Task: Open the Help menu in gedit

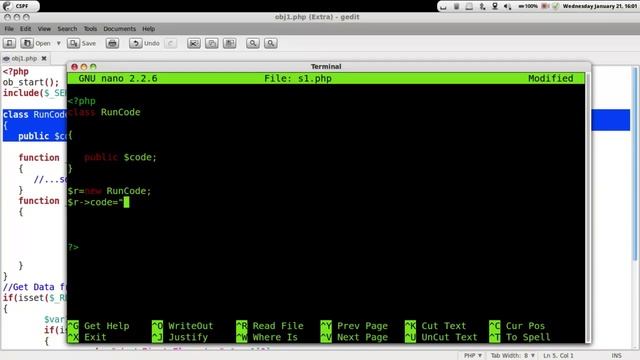Action: [149, 29]
